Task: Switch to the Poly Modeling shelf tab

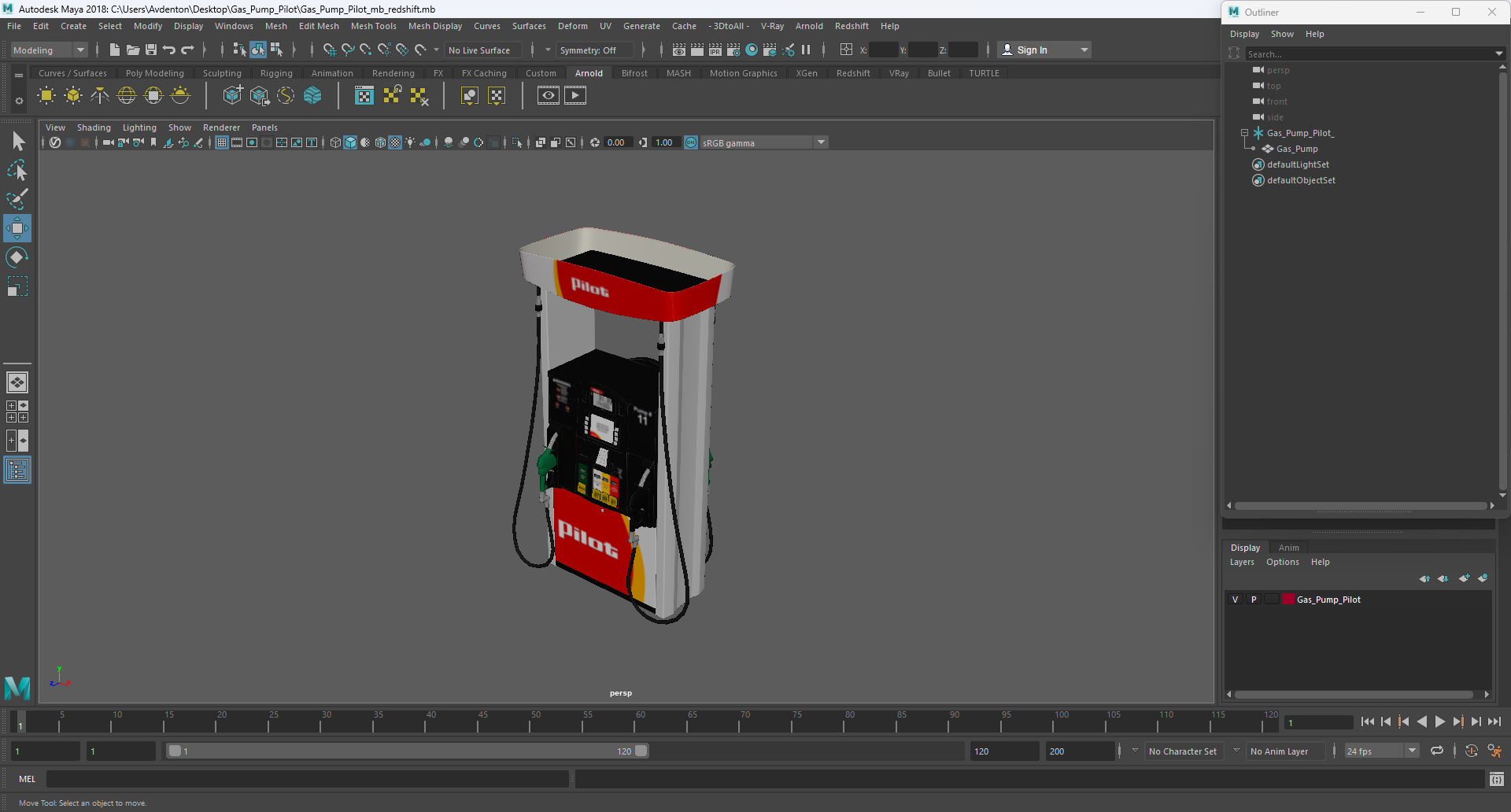Action: pos(155,73)
